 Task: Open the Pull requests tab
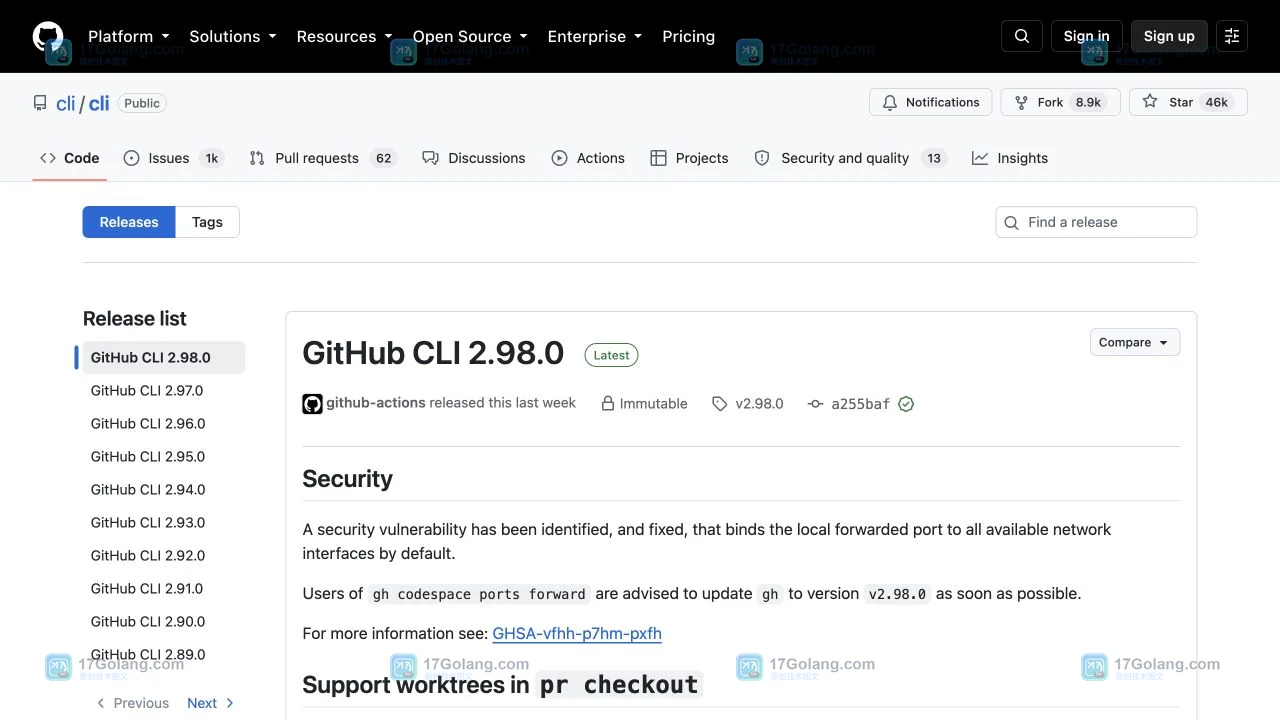pyautogui.click(x=323, y=158)
